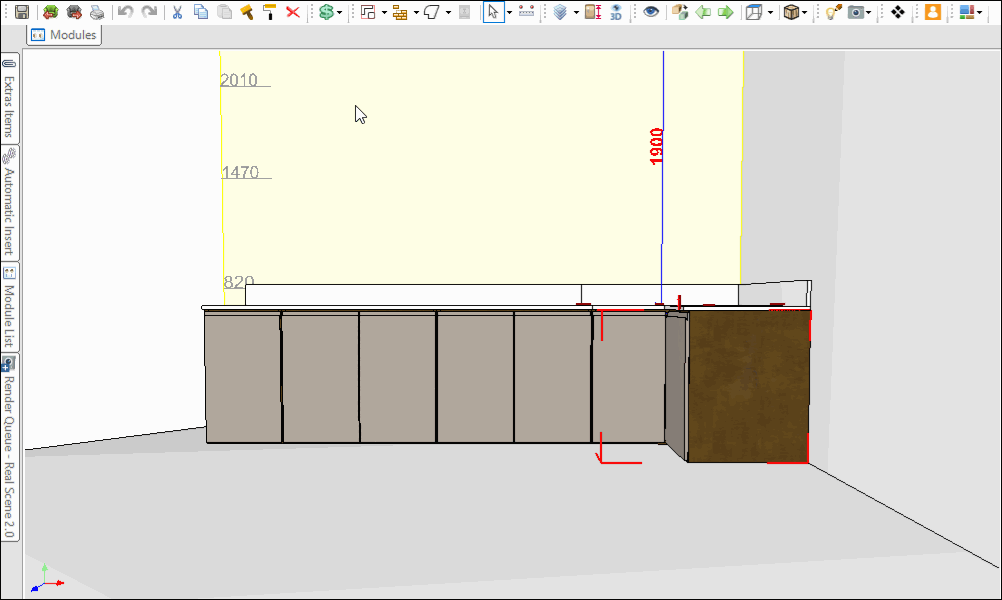Click the 2010 height marker

(239, 80)
